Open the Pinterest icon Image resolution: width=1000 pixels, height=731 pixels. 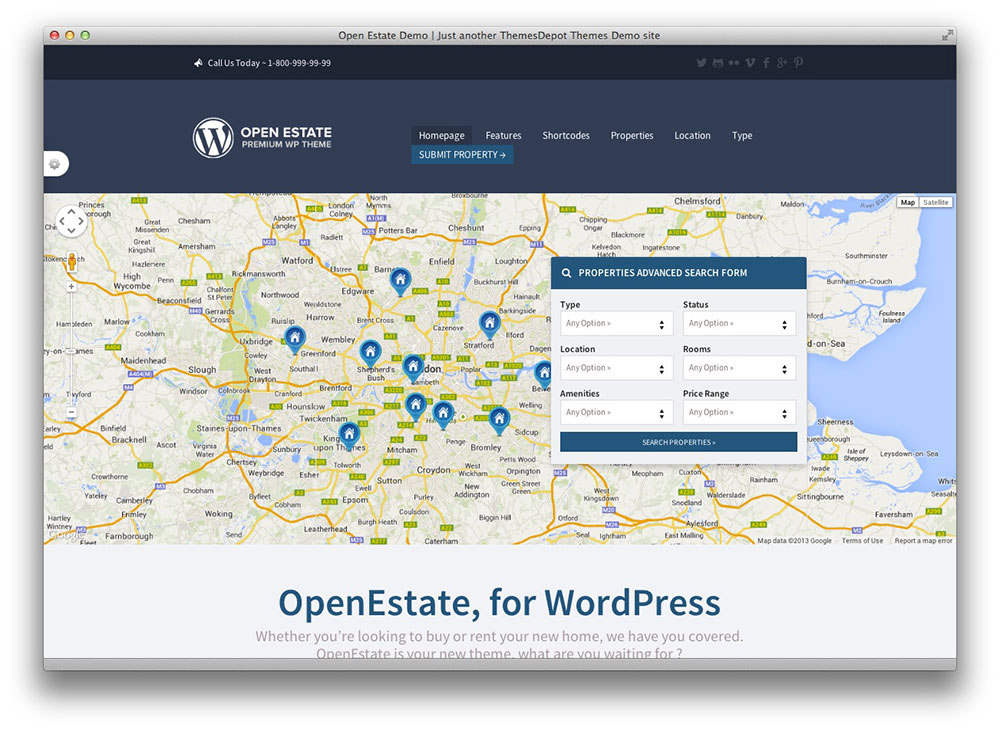tap(798, 63)
